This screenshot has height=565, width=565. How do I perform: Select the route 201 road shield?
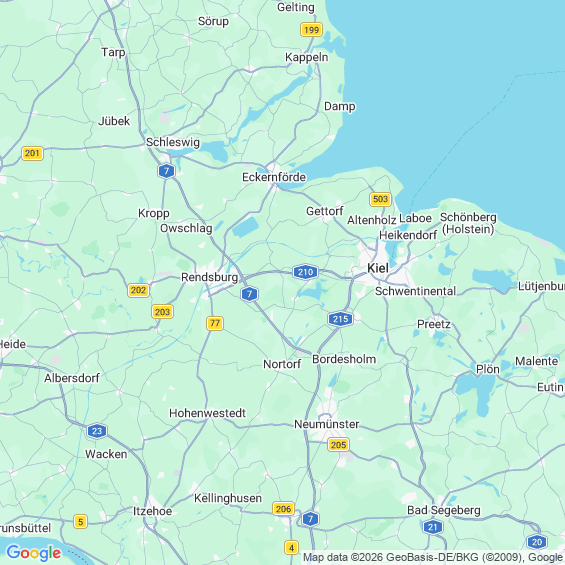(x=32, y=154)
